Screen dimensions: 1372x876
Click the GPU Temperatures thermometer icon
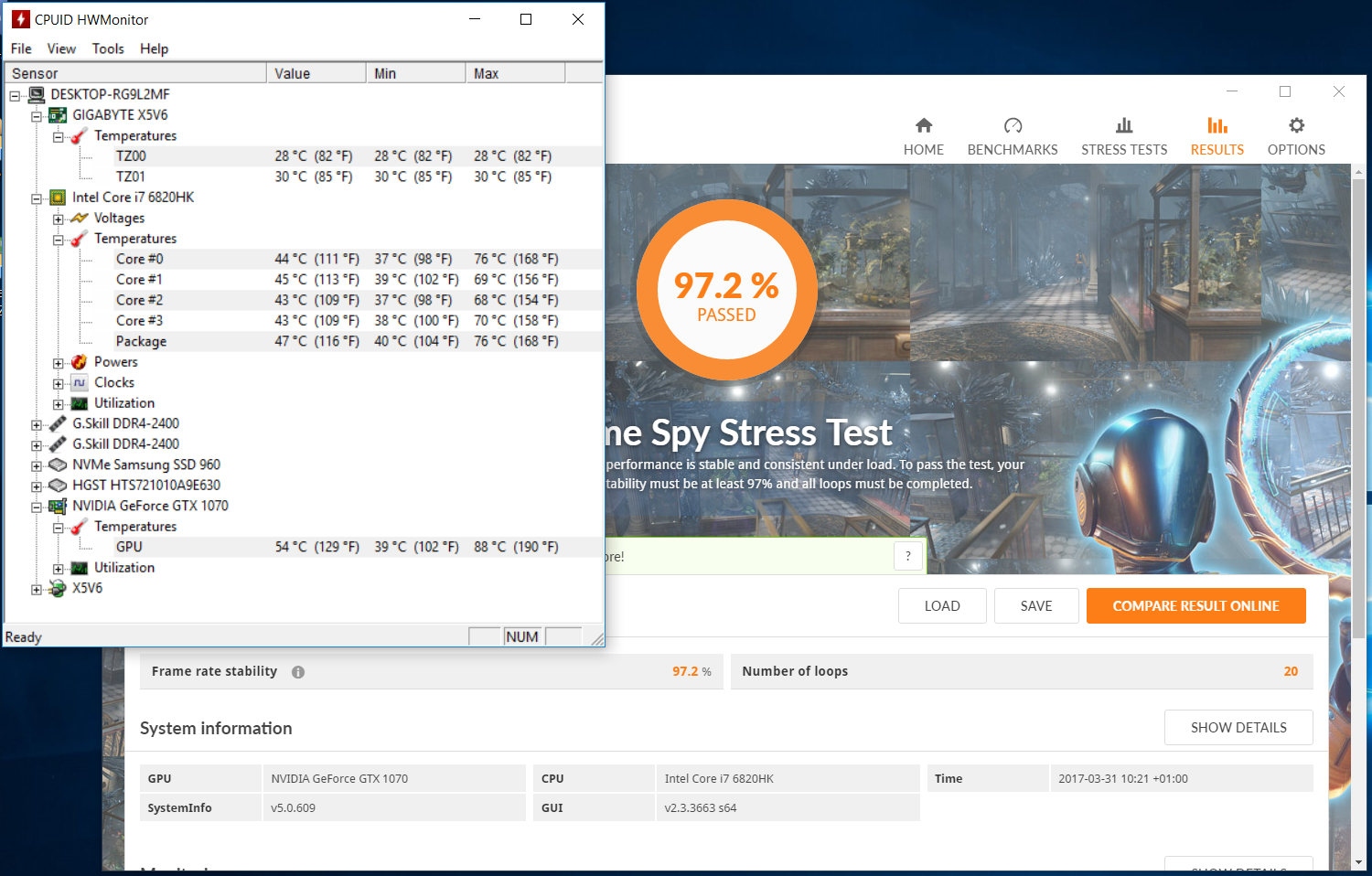pyautogui.click(x=80, y=527)
